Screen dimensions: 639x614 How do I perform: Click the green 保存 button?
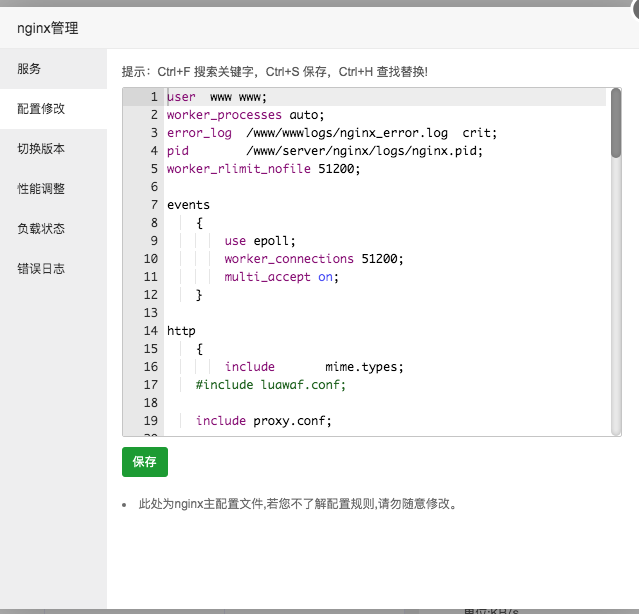[145, 462]
